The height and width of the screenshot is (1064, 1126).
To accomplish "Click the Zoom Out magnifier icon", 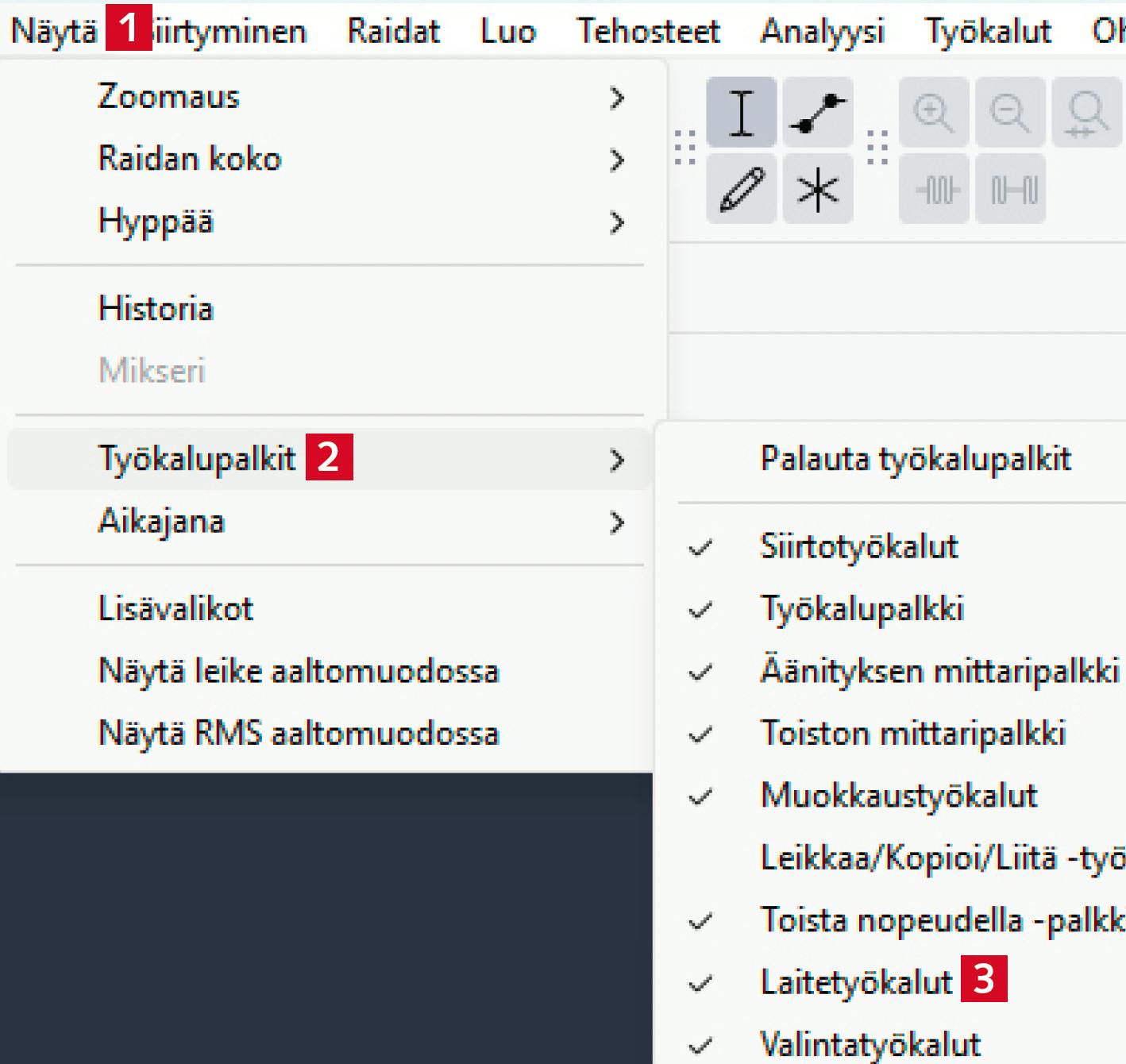I will point(1010,113).
